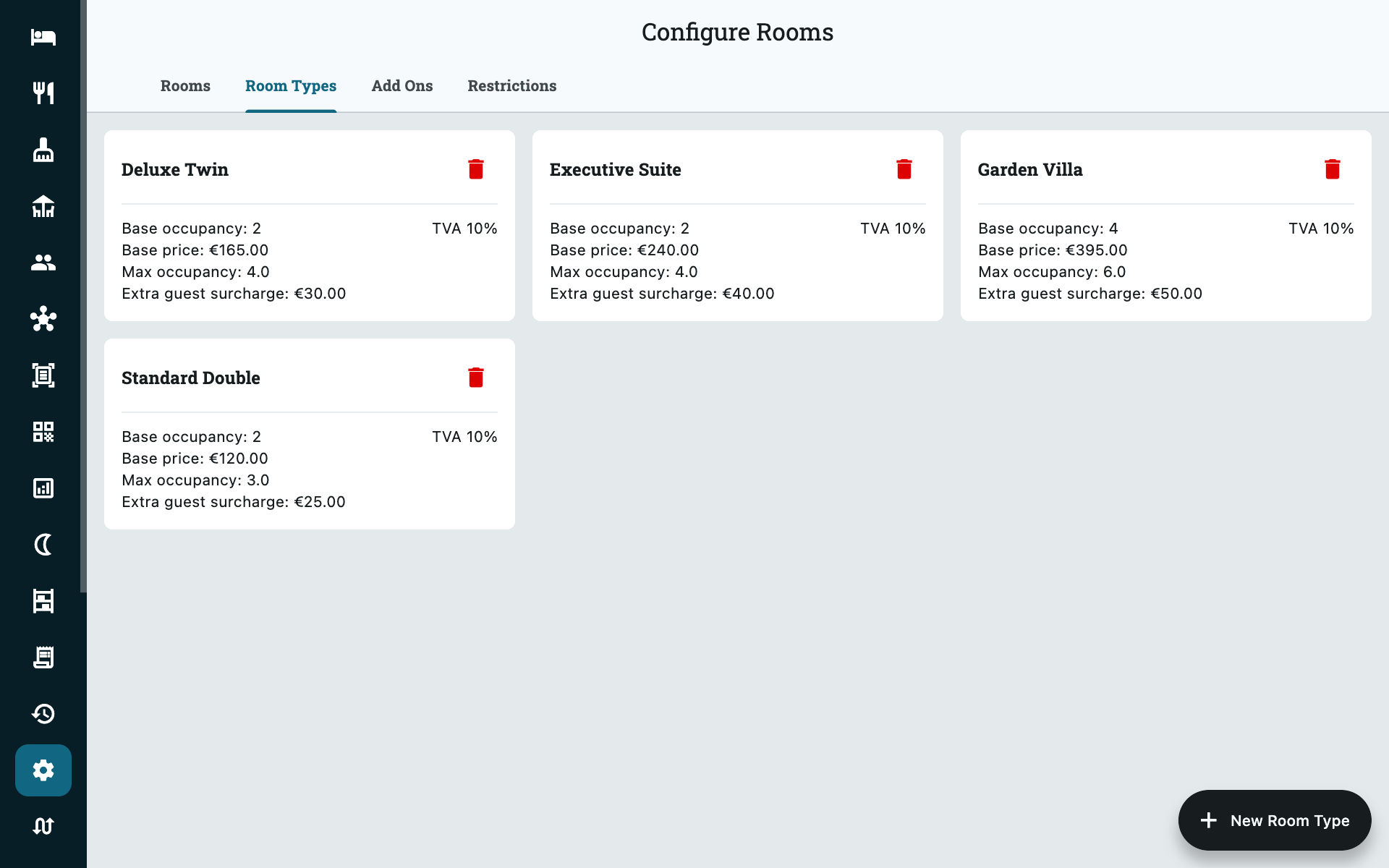Click Garden Villa base price €395.00

pyautogui.click(x=1053, y=250)
